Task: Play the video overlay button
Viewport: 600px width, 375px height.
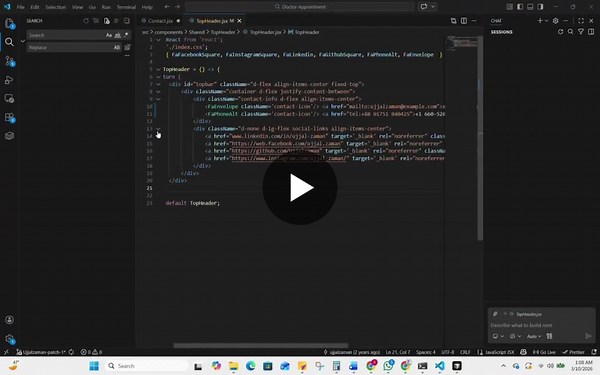Action: (x=300, y=188)
